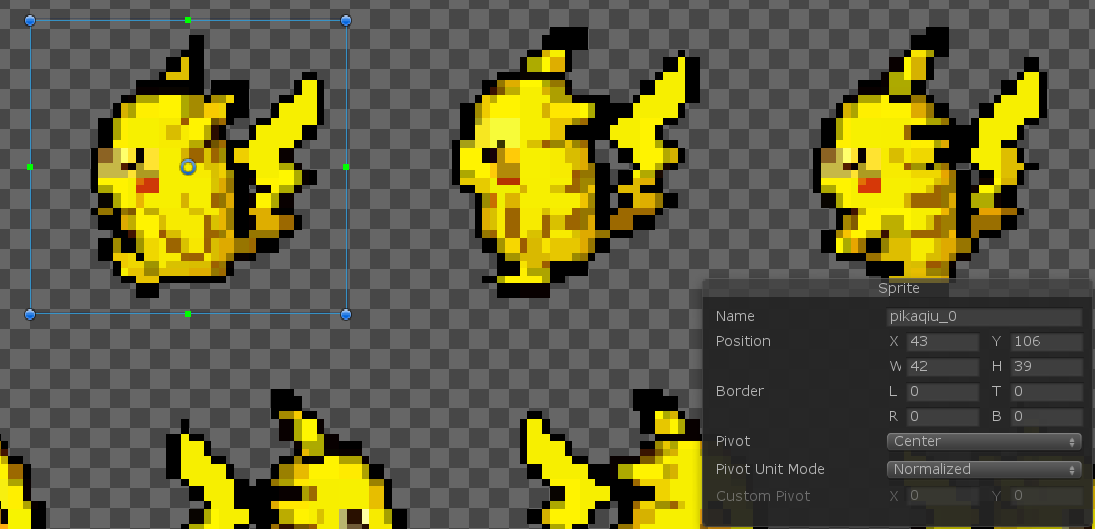Edit the sprite Name field pikaqiu_0
The image size is (1095, 529).
pos(984,316)
